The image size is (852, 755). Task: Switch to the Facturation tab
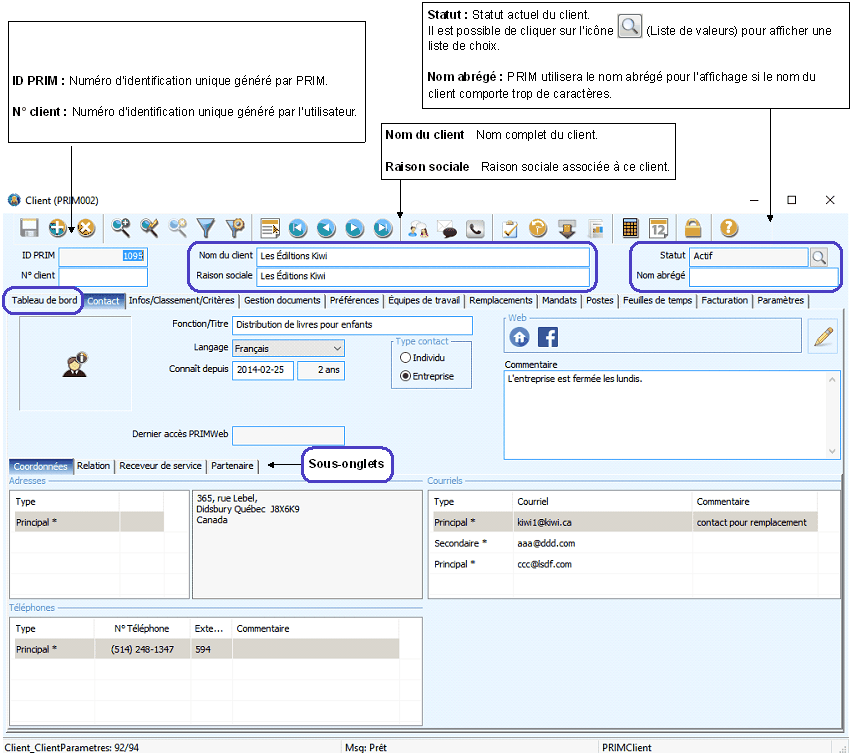click(724, 300)
